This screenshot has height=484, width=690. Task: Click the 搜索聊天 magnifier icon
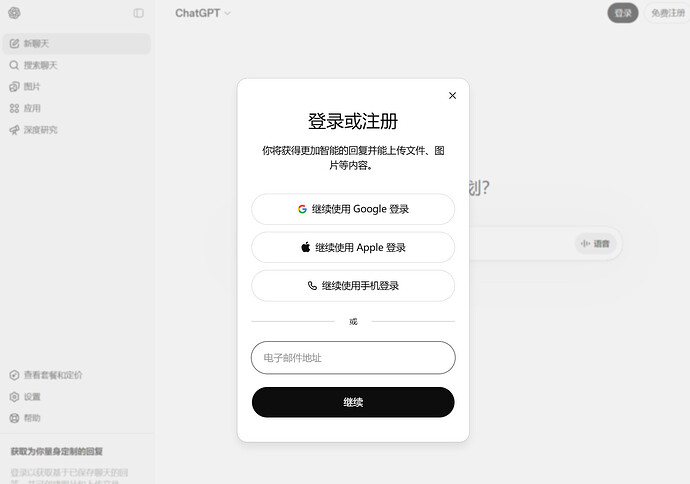(15, 65)
